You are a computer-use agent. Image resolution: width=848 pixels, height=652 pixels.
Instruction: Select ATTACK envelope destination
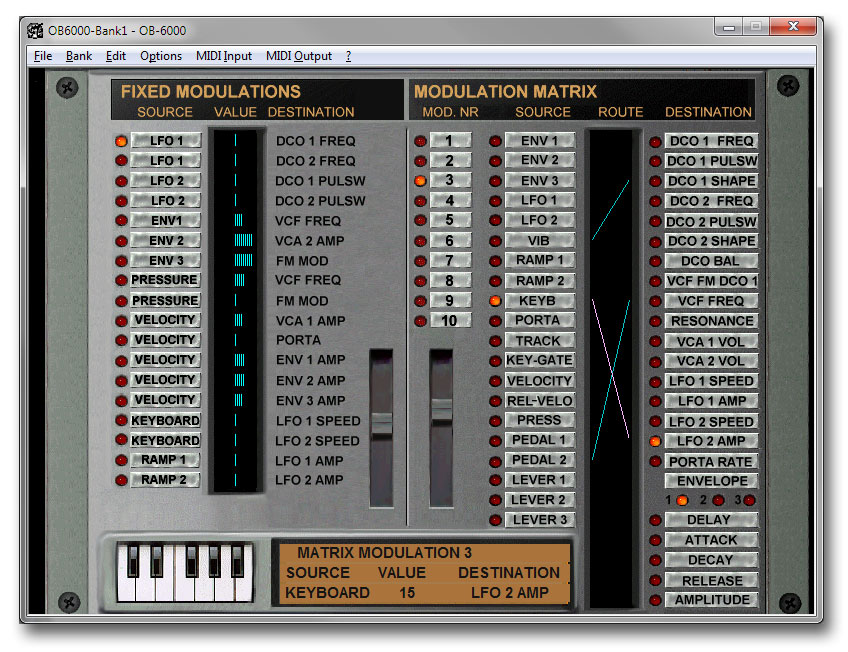click(711, 540)
